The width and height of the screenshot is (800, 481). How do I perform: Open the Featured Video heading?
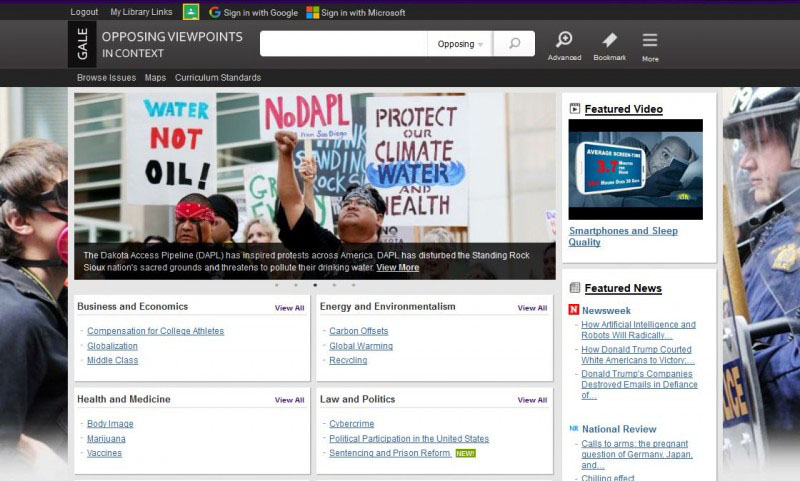point(623,109)
